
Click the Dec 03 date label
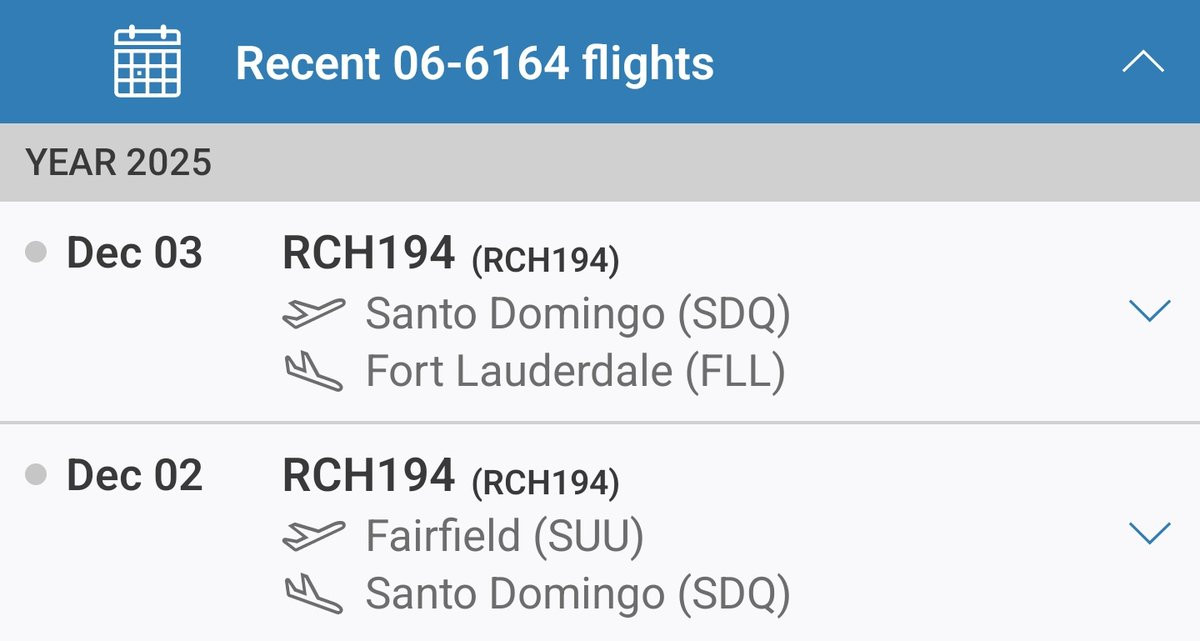tap(134, 254)
